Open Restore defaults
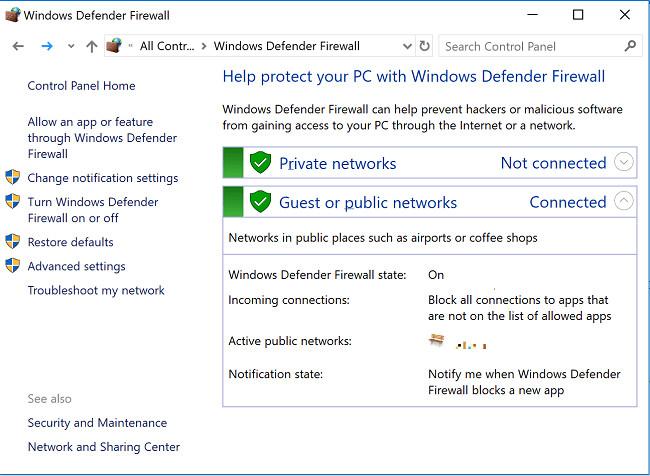650x476 pixels. tap(70, 242)
